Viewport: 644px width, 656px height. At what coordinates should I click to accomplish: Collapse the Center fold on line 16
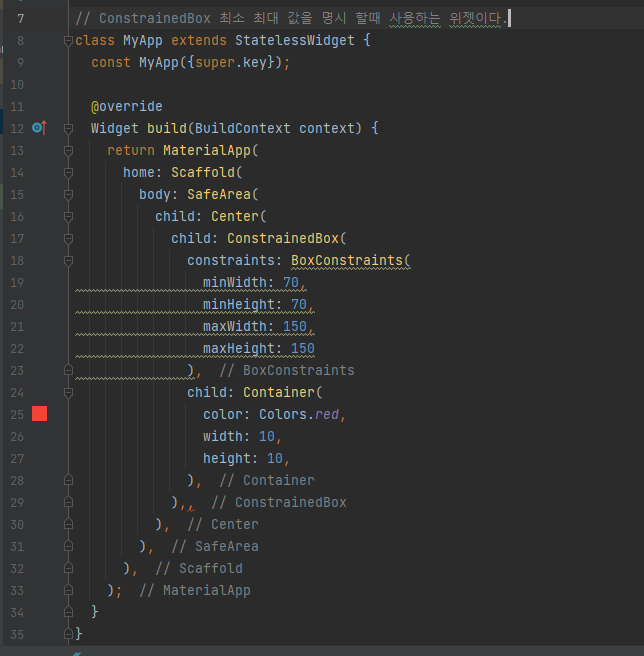point(68,216)
